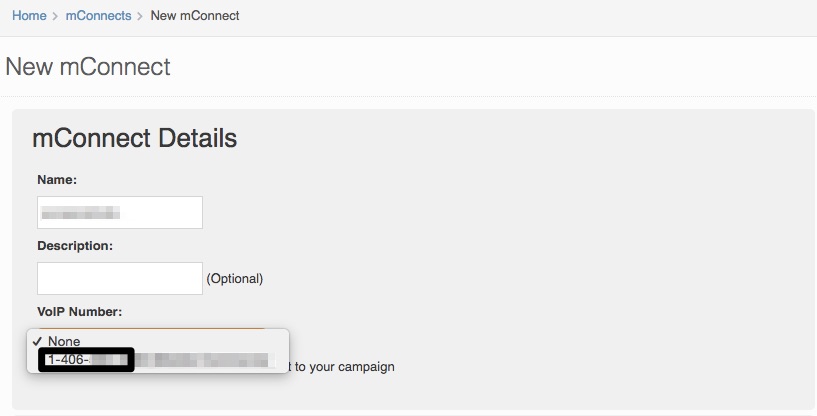Screen dimensions: 817x416
Task: Click the VoIP select box top edge
Action: pyautogui.click(x=151, y=328)
